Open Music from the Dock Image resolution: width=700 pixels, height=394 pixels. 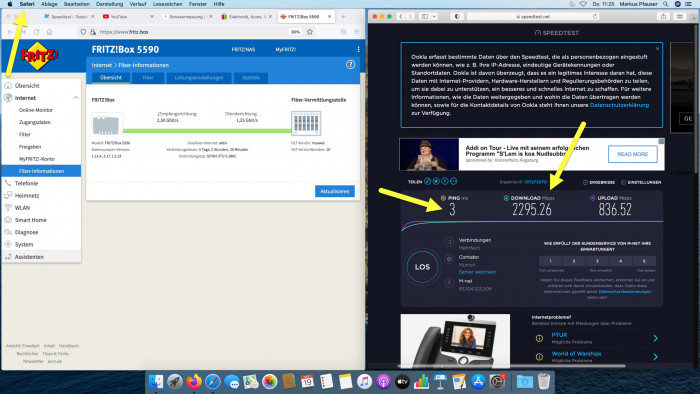pyautogui.click(x=364, y=382)
